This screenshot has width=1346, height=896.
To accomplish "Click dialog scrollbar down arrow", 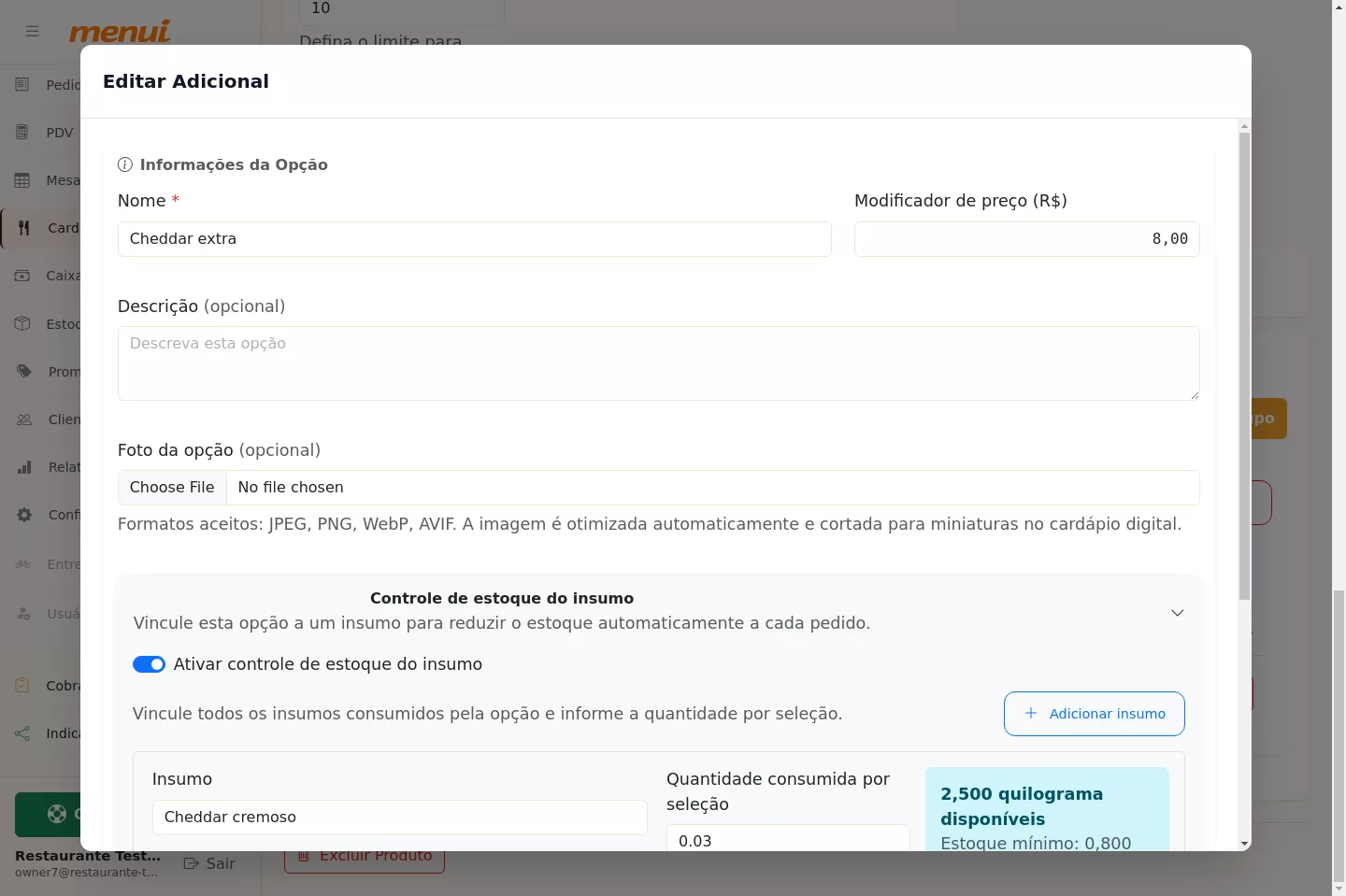I will [1244, 844].
